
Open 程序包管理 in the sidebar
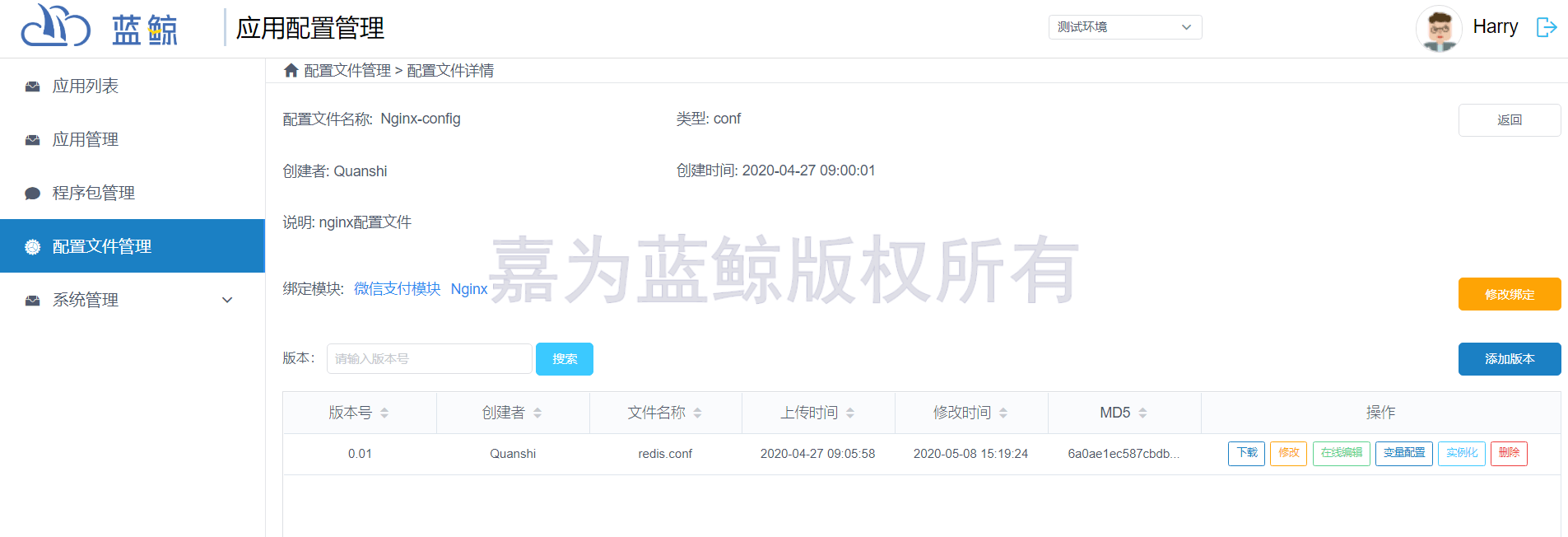tap(133, 193)
